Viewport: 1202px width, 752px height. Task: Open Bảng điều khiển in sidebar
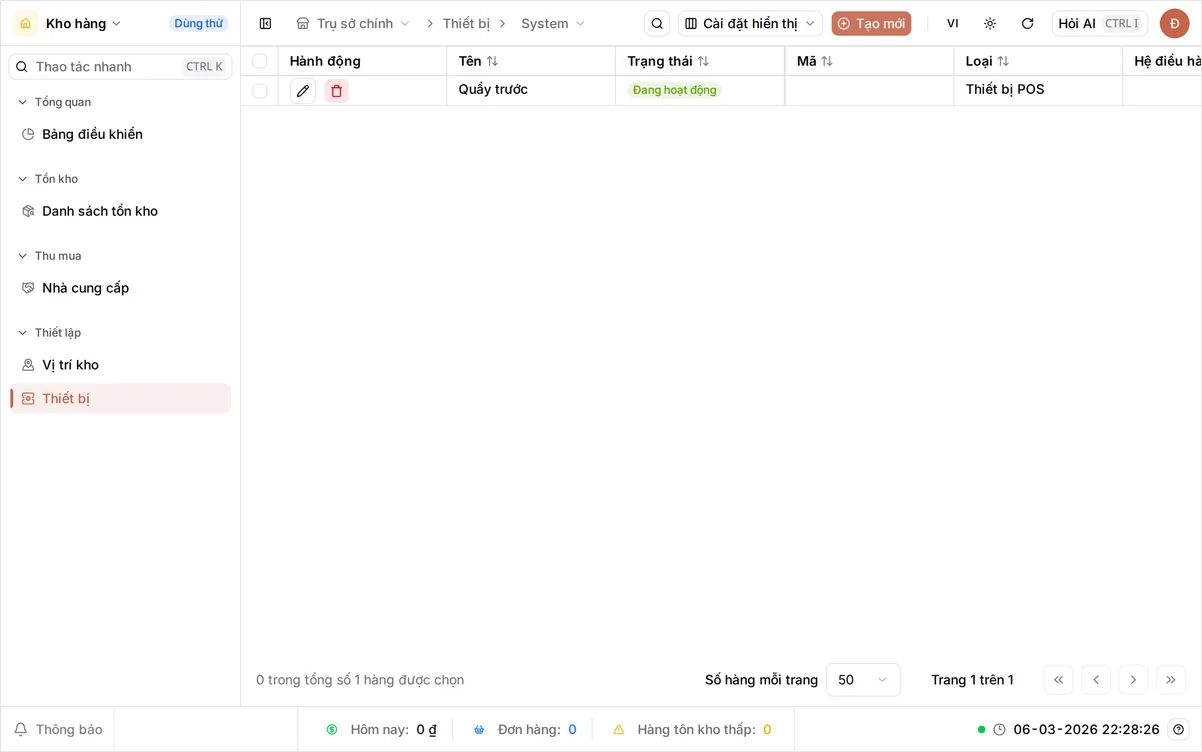click(x=120, y=134)
